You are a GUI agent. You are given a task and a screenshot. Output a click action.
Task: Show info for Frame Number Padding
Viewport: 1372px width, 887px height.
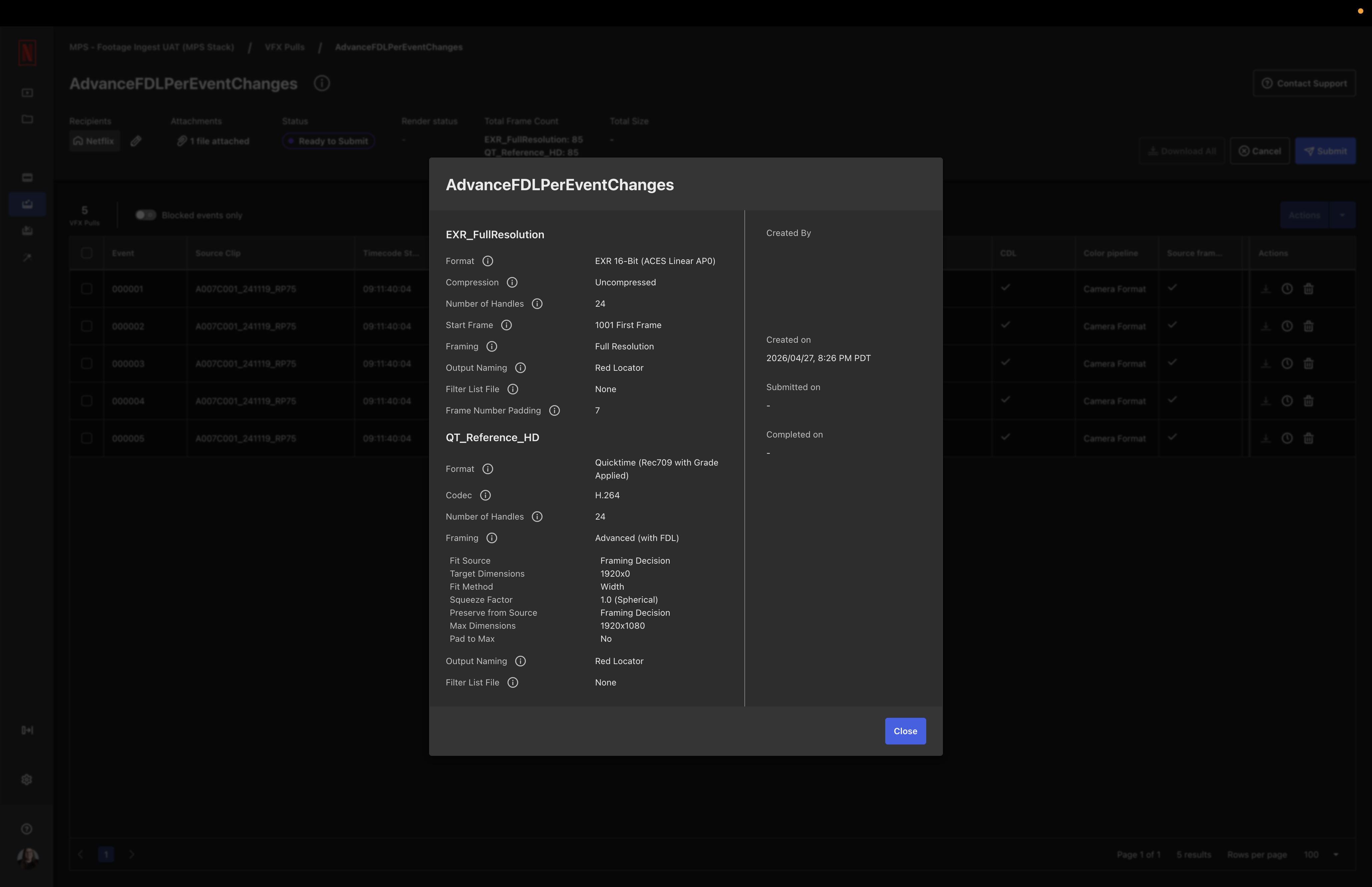555,410
